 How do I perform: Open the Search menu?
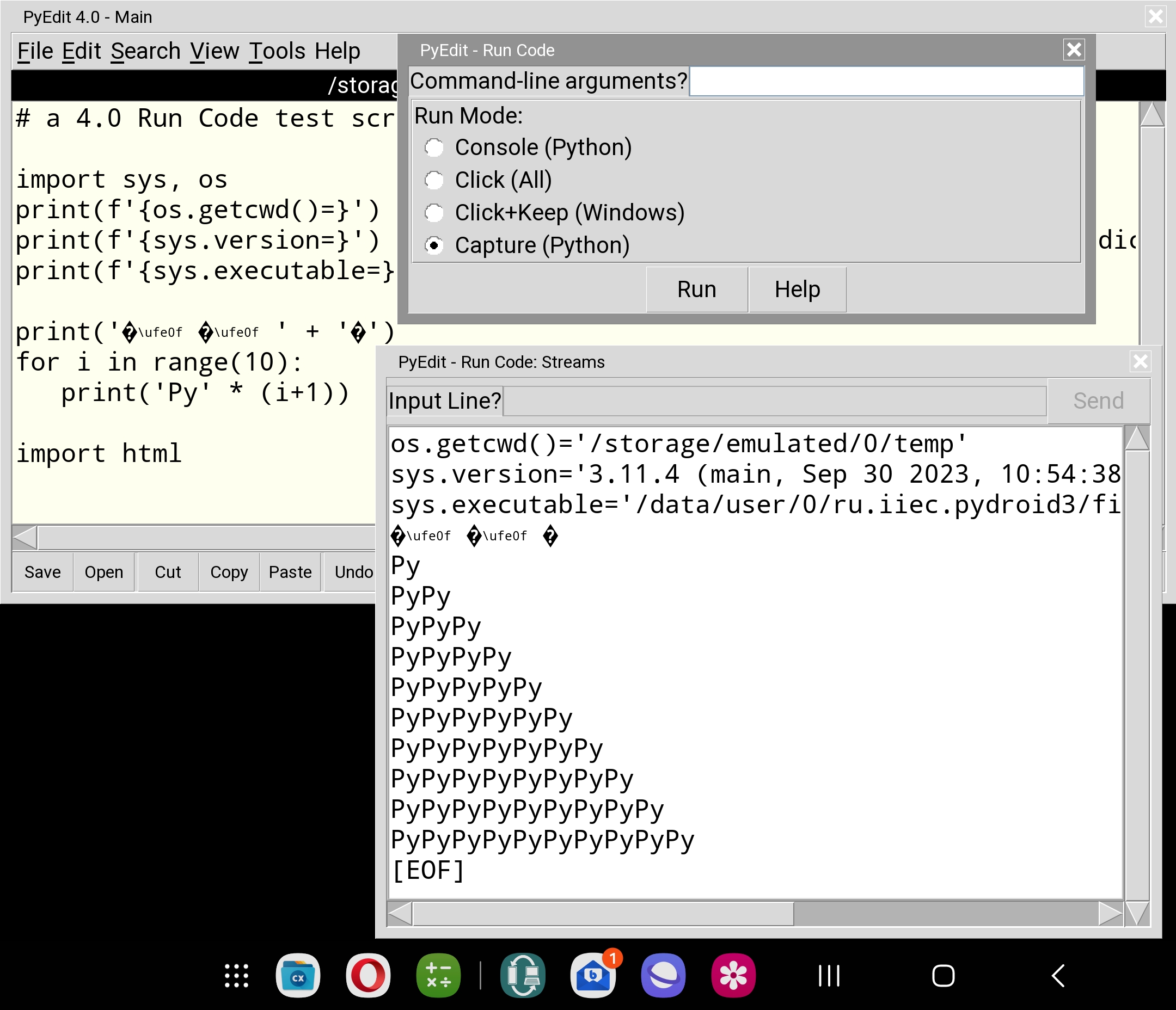[146, 51]
